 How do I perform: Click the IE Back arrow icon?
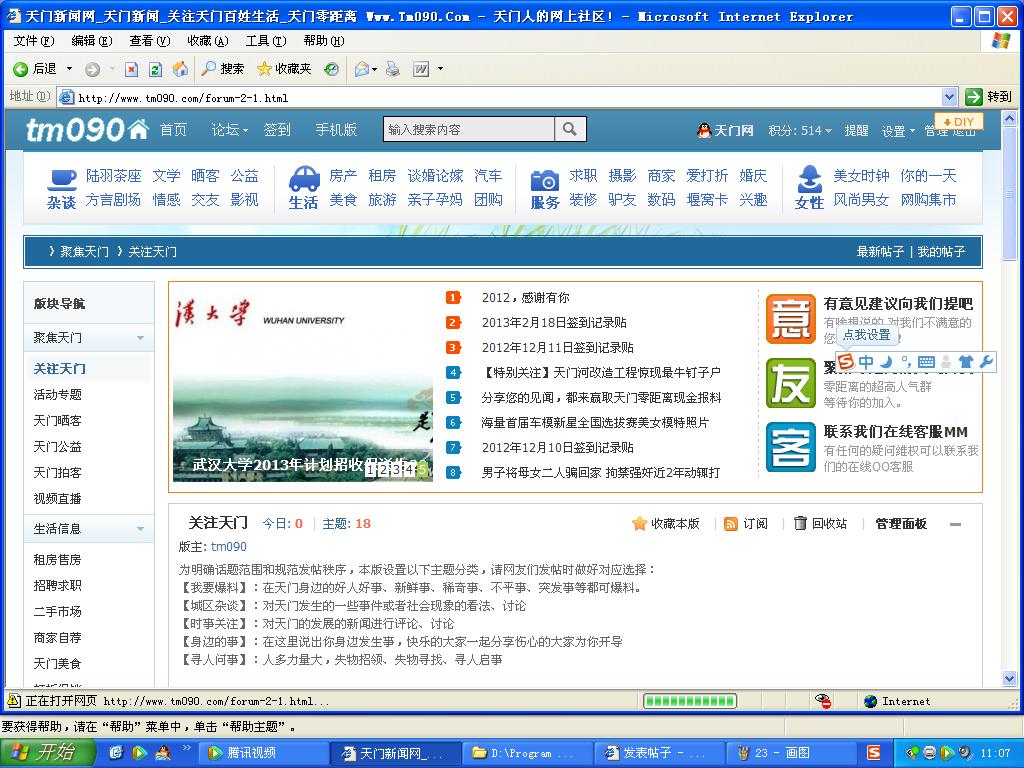tap(20, 69)
